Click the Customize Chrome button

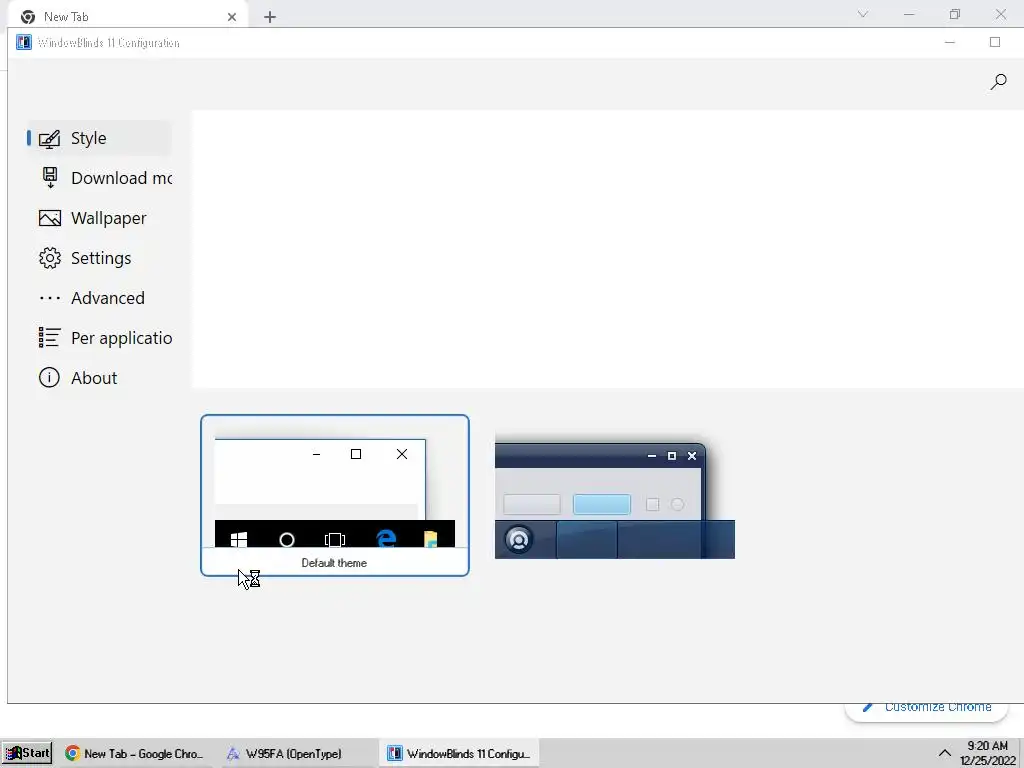tap(926, 708)
